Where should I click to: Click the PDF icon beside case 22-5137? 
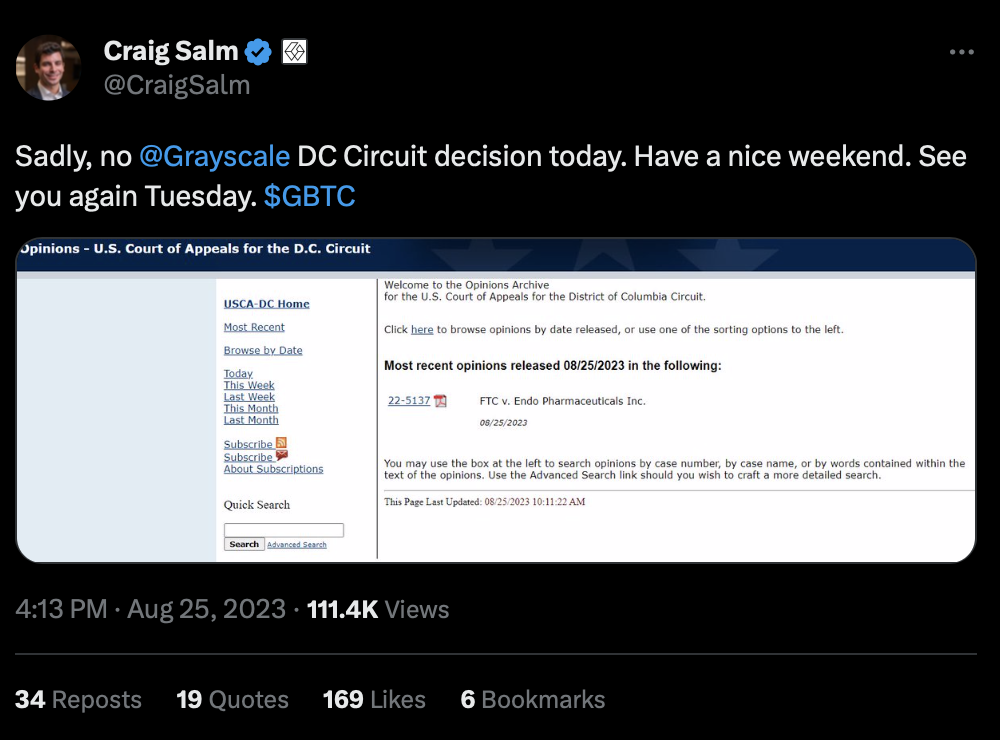tap(440, 401)
